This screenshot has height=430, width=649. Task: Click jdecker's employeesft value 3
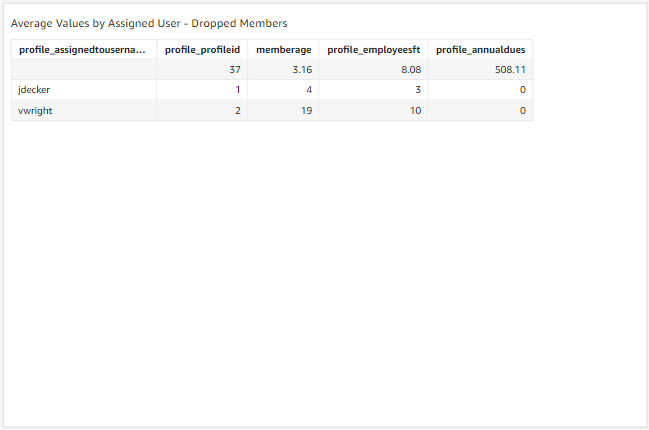point(373,90)
